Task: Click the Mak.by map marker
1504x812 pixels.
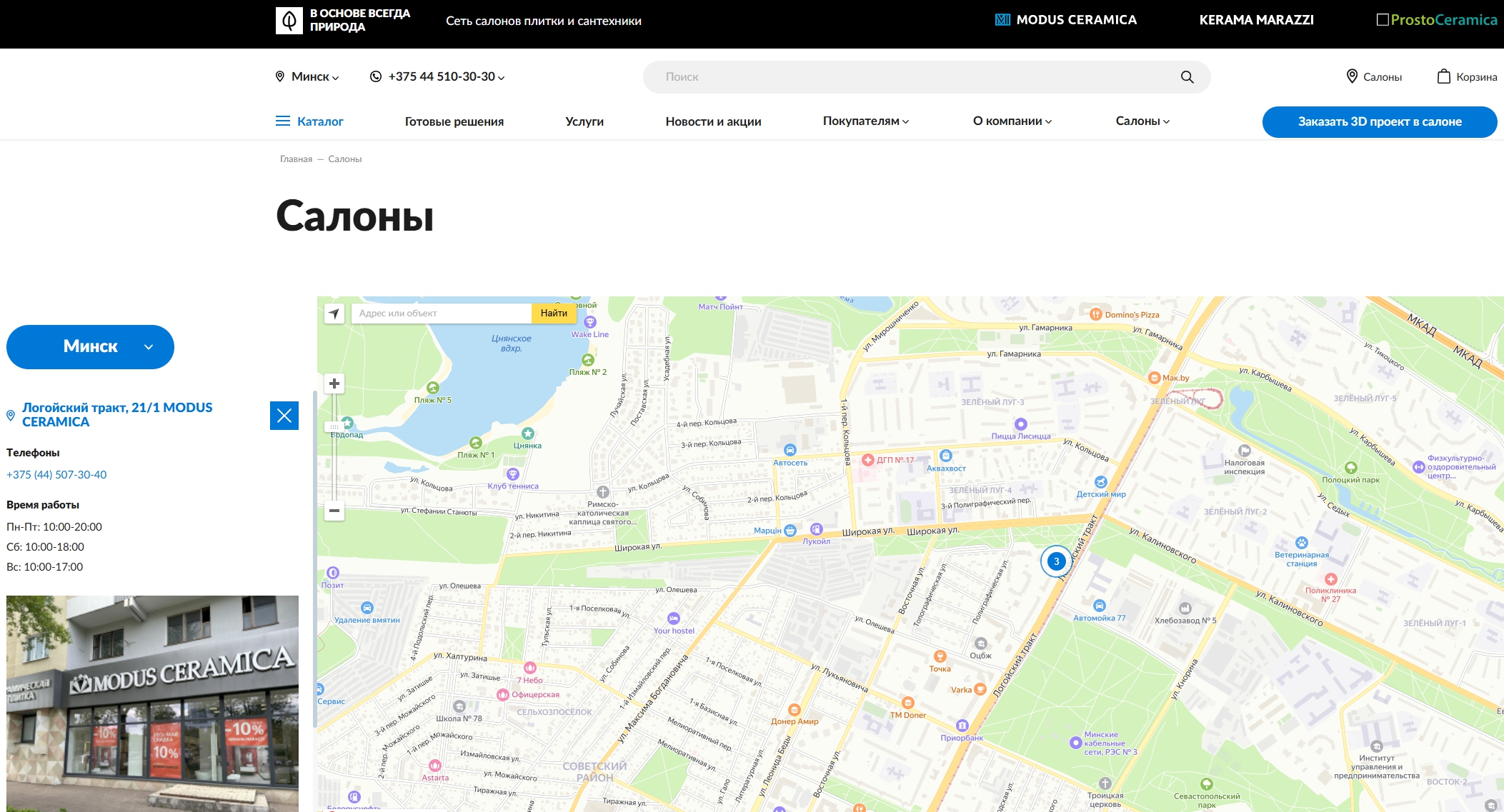Action: coord(1154,378)
